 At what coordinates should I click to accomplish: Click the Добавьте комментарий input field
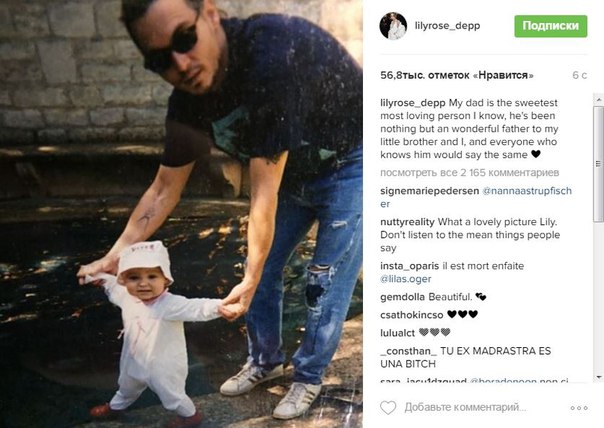tap(465, 408)
